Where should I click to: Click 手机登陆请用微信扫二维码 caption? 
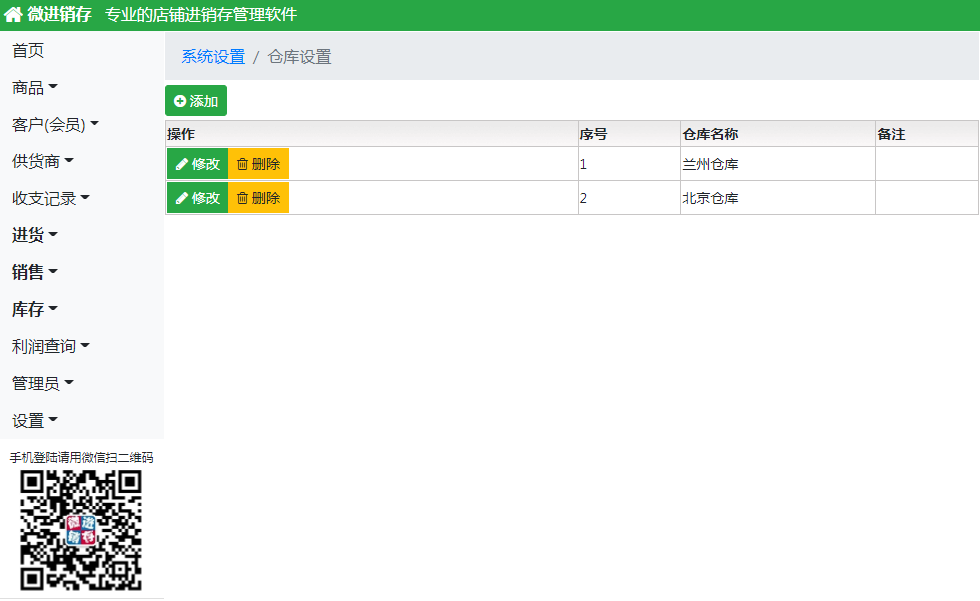point(81,457)
